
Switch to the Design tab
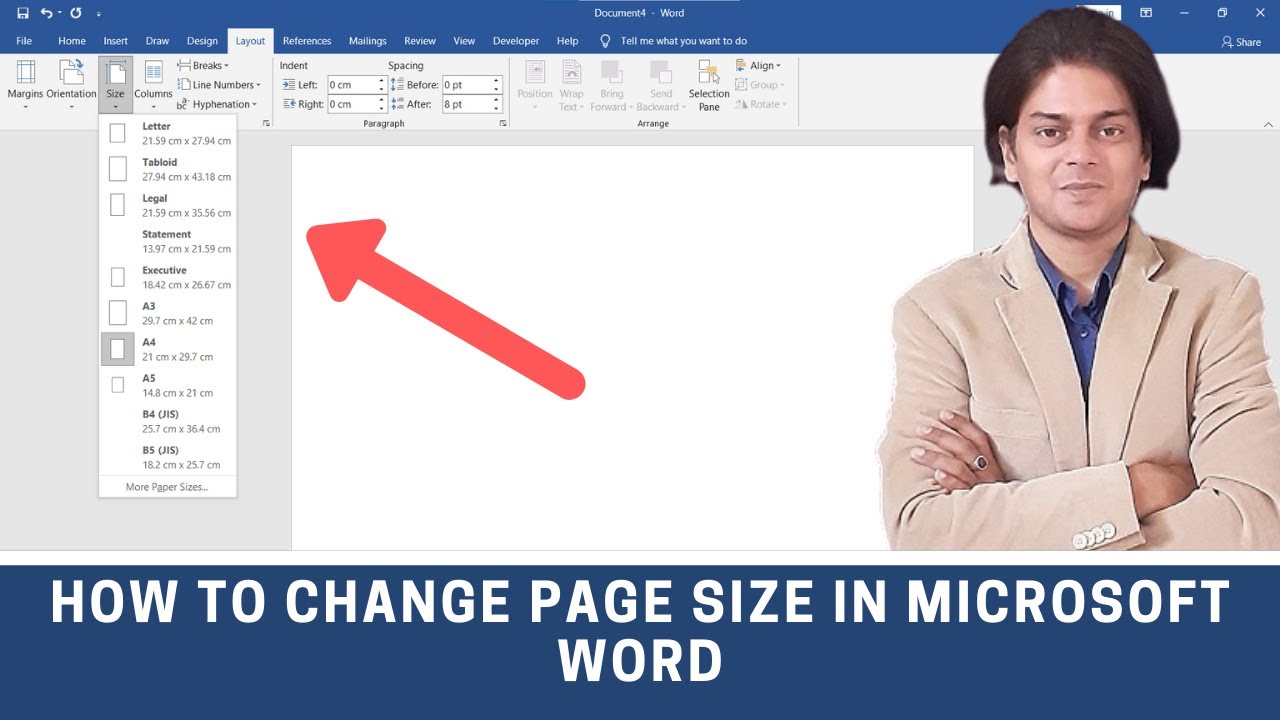pyautogui.click(x=202, y=41)
